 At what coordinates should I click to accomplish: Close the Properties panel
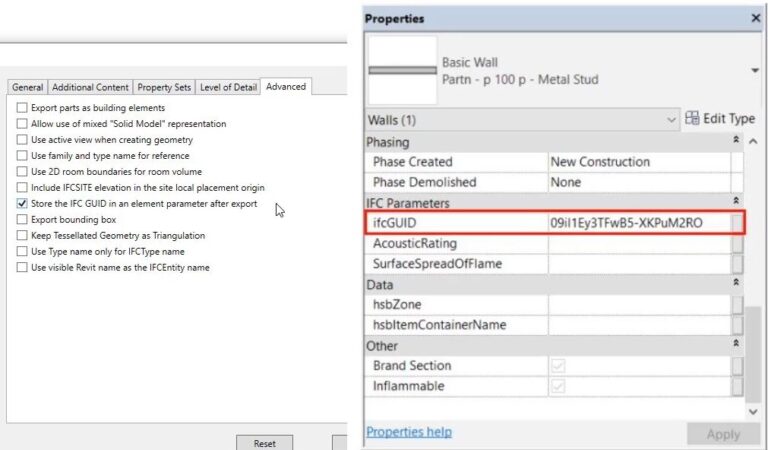pos(755,18)
